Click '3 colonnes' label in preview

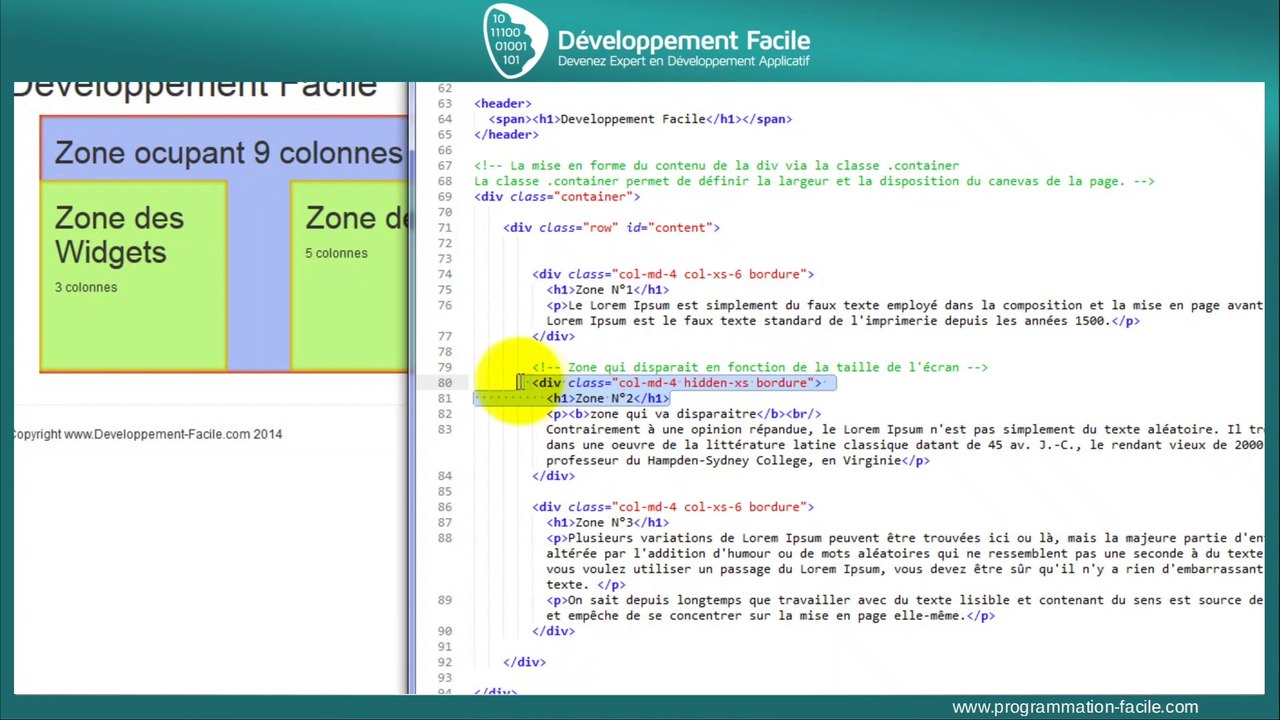click(x=86, y=287)
